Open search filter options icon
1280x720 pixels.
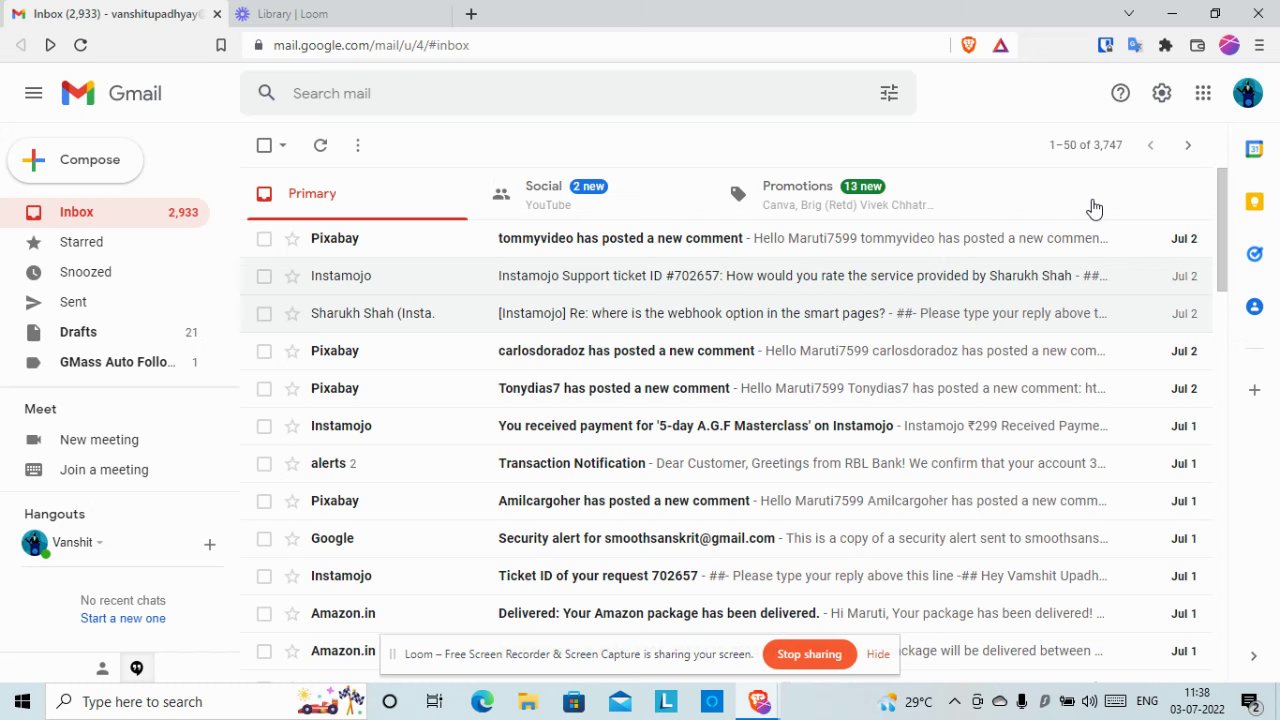tap(889, 93)
